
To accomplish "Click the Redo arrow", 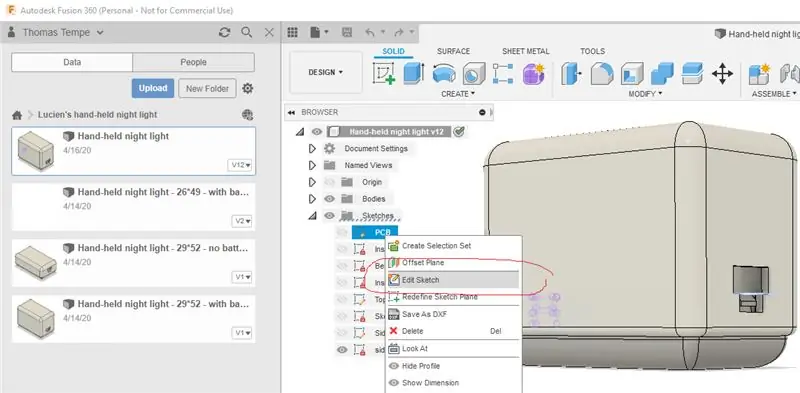I will pyautogui.click(x=399, y=32).
